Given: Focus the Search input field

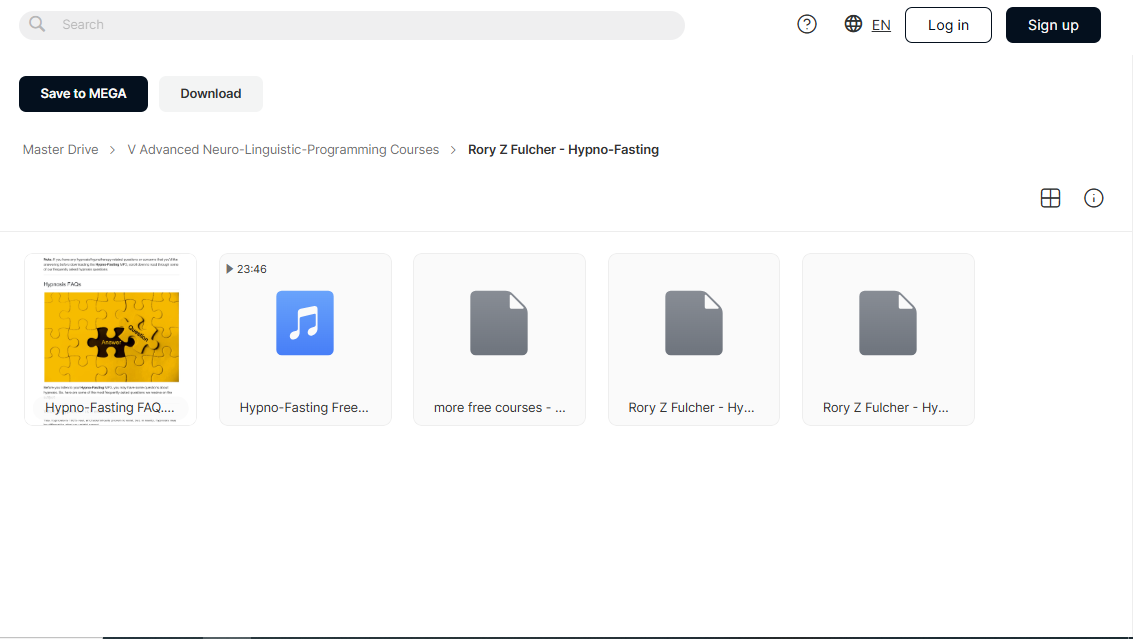Looking at the screenshot, I should pos(352,25).
